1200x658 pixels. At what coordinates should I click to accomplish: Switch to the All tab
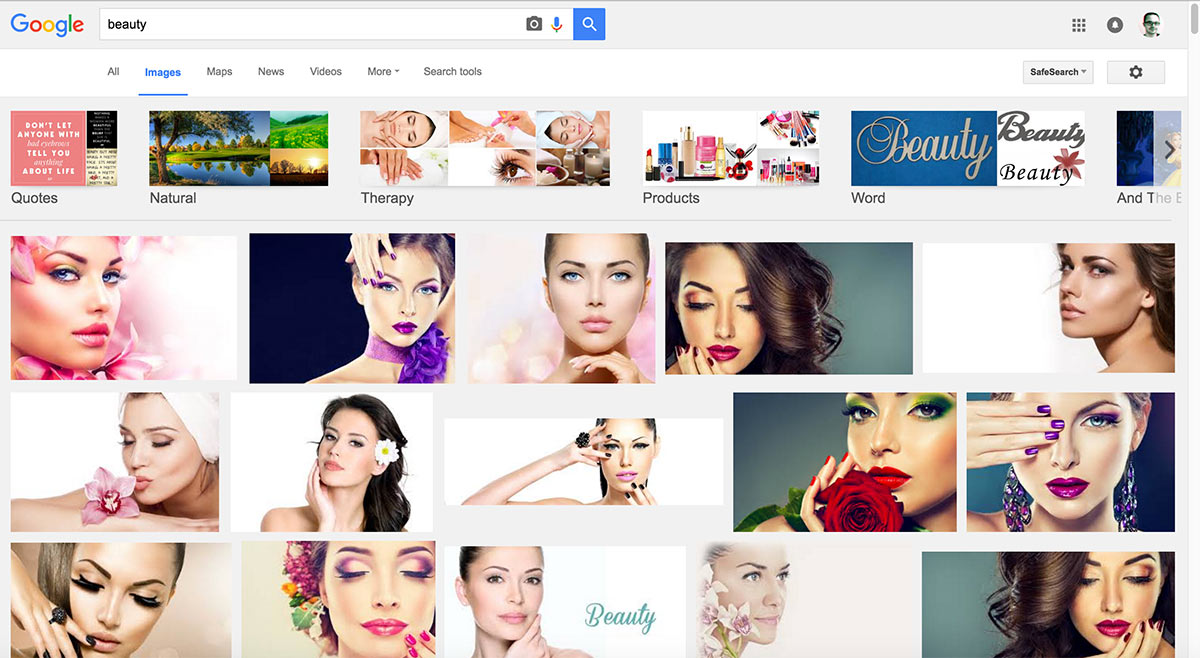click(113, 72)
